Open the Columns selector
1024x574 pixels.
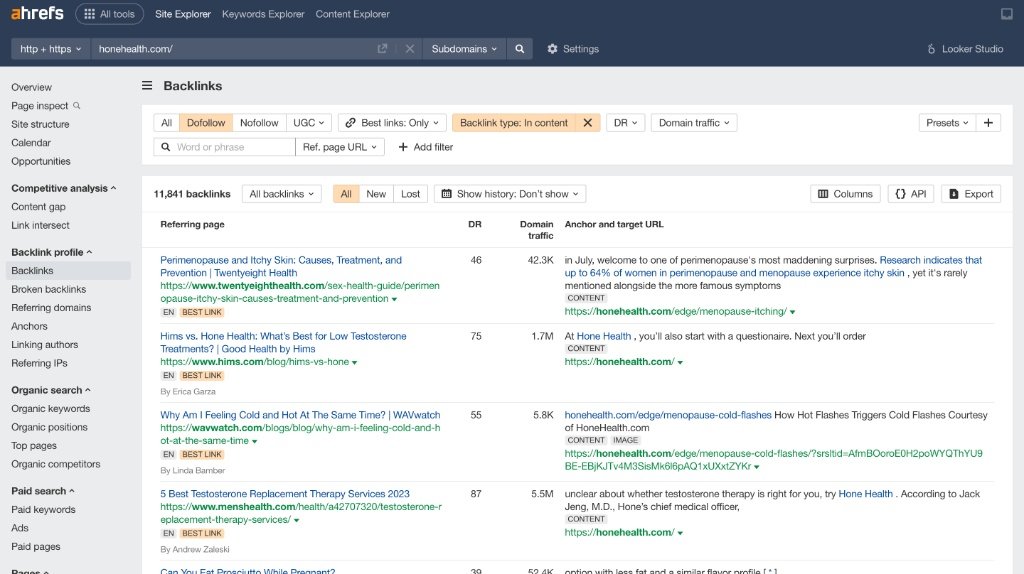[x=845, y=194]
